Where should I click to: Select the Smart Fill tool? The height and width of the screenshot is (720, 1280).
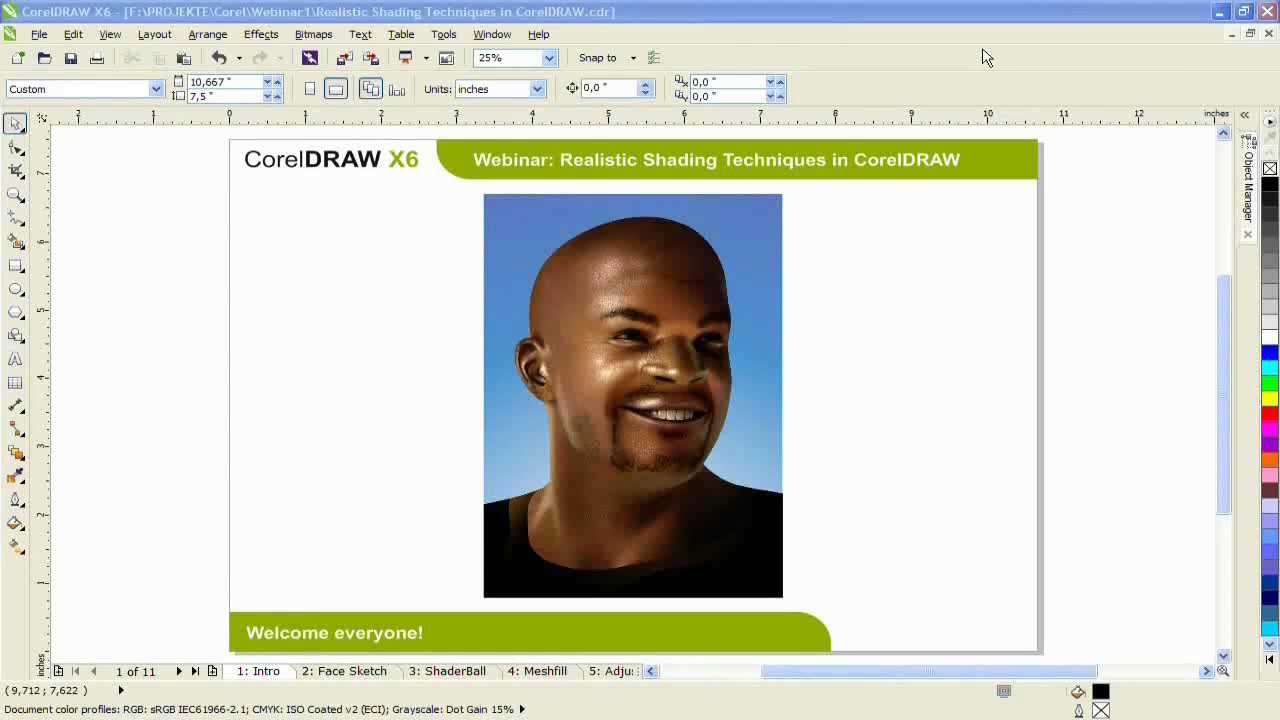click(15, 242)
